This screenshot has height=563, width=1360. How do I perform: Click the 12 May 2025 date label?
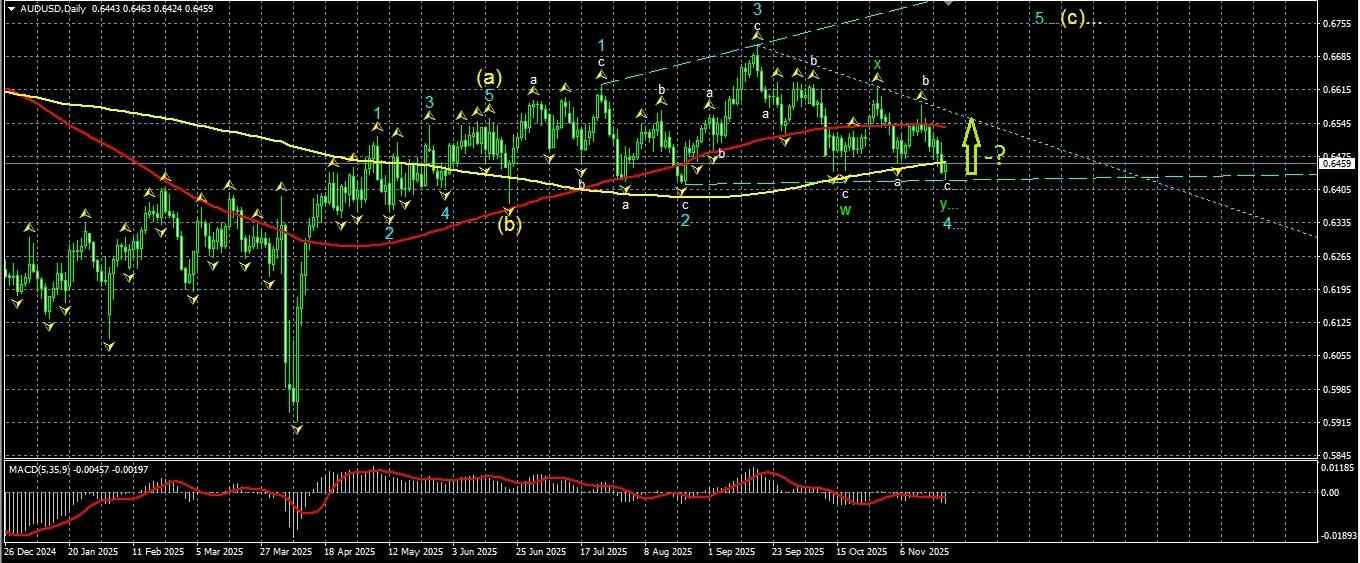(x=416, y=551)
